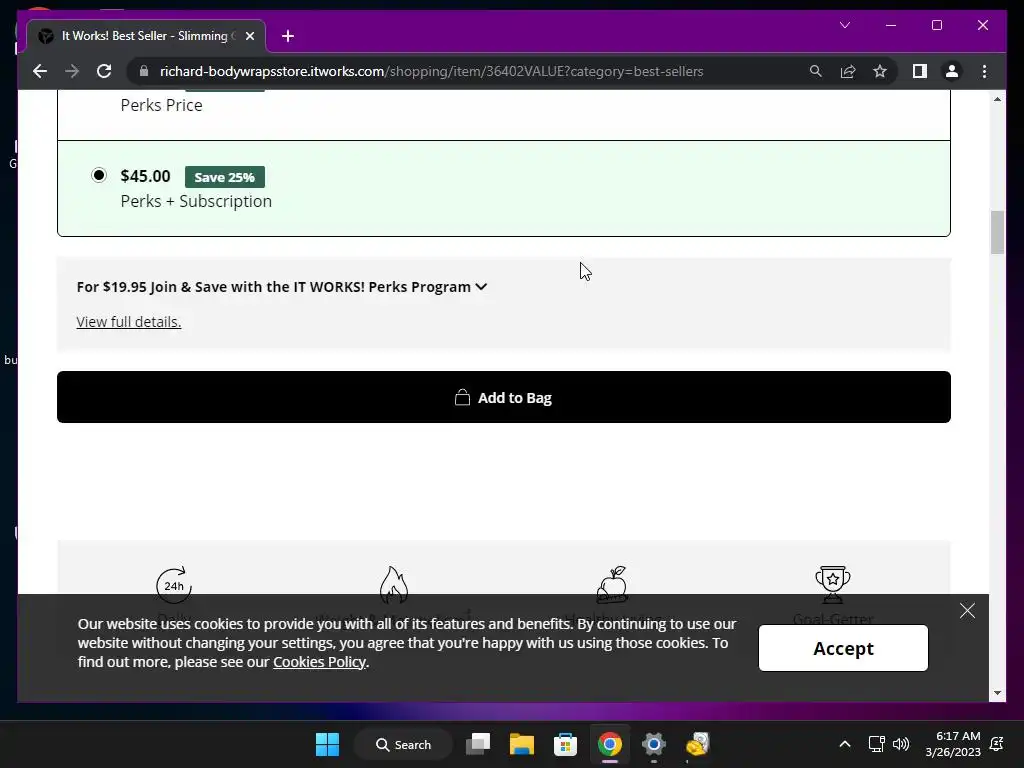This screenshot has width=1024, height=768.
Task: Open Chrome three-dot menu
Action: [984, 71]
